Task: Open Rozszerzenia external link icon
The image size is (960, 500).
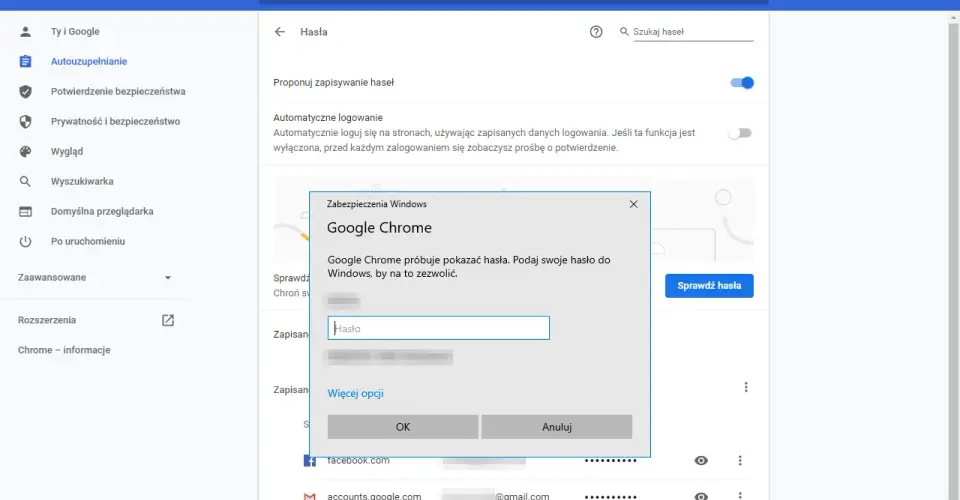Action: click(168, 320)
